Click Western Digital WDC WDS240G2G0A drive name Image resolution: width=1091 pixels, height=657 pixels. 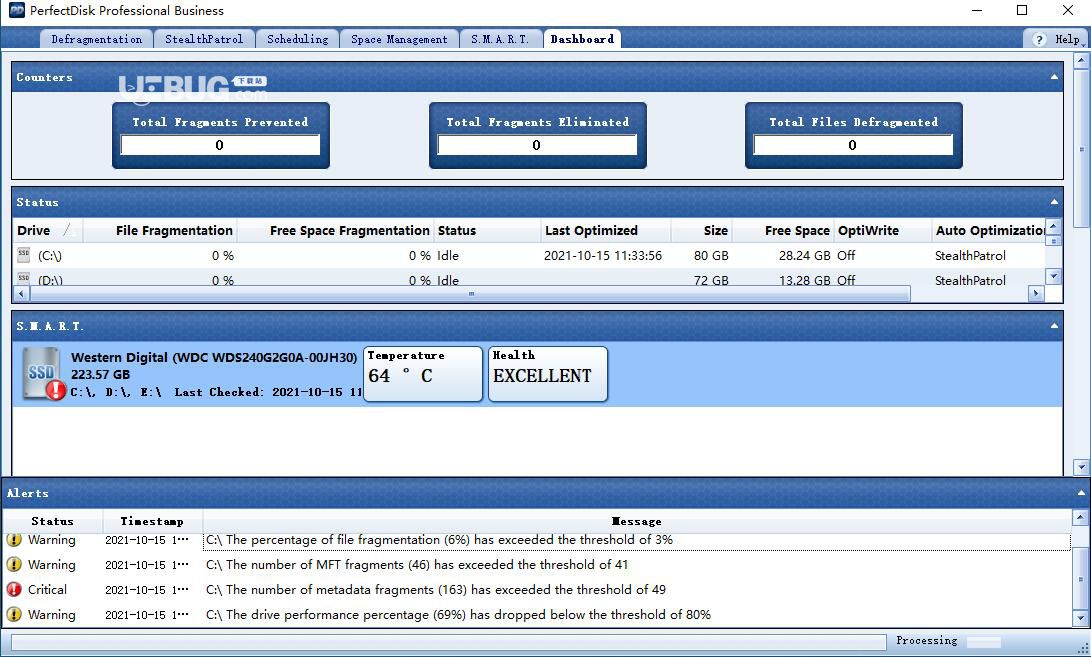tap(214, 357)
